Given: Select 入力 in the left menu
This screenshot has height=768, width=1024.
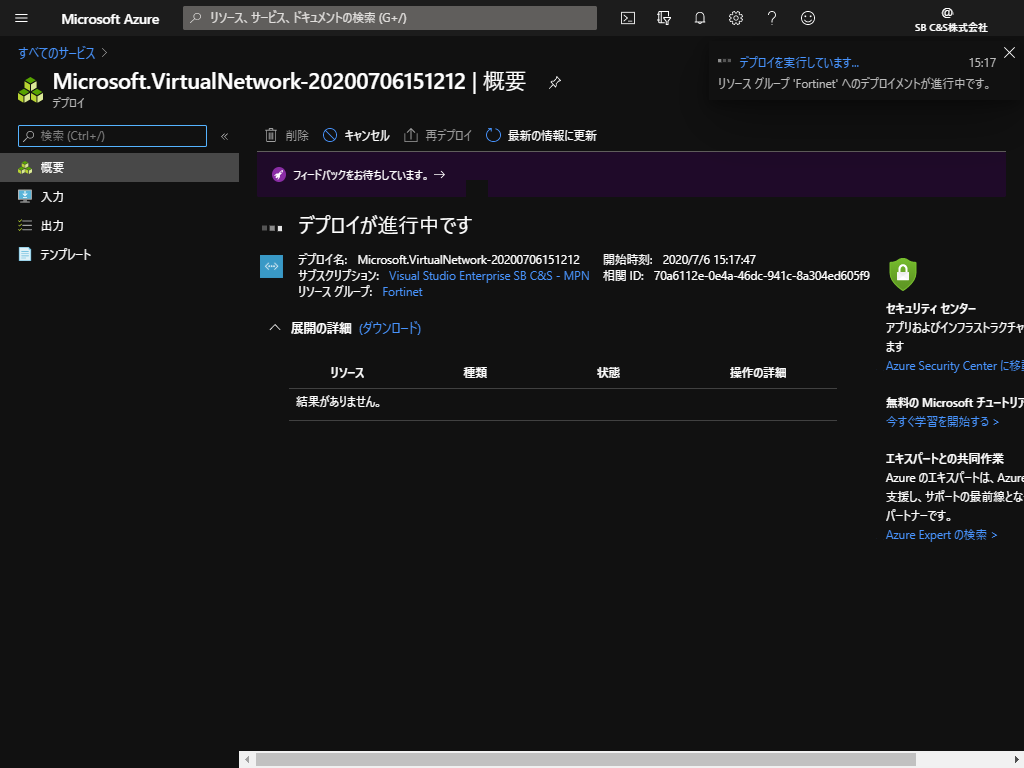Looking at the screenshot, I should point(120,197).
